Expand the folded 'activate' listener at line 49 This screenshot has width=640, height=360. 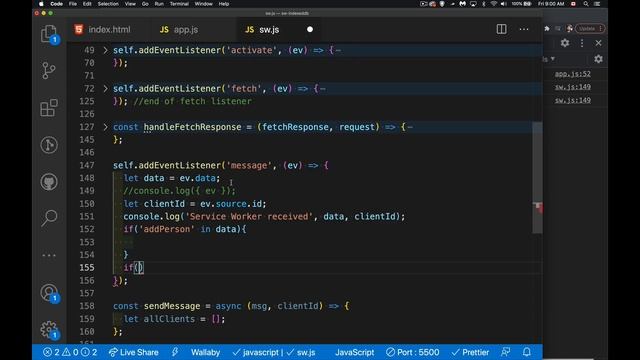tap(105, 50)
